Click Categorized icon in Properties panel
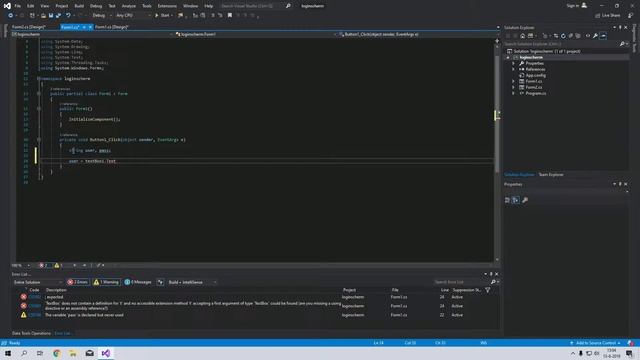Screen dimensions: 640x360 (x=507, y=200)
